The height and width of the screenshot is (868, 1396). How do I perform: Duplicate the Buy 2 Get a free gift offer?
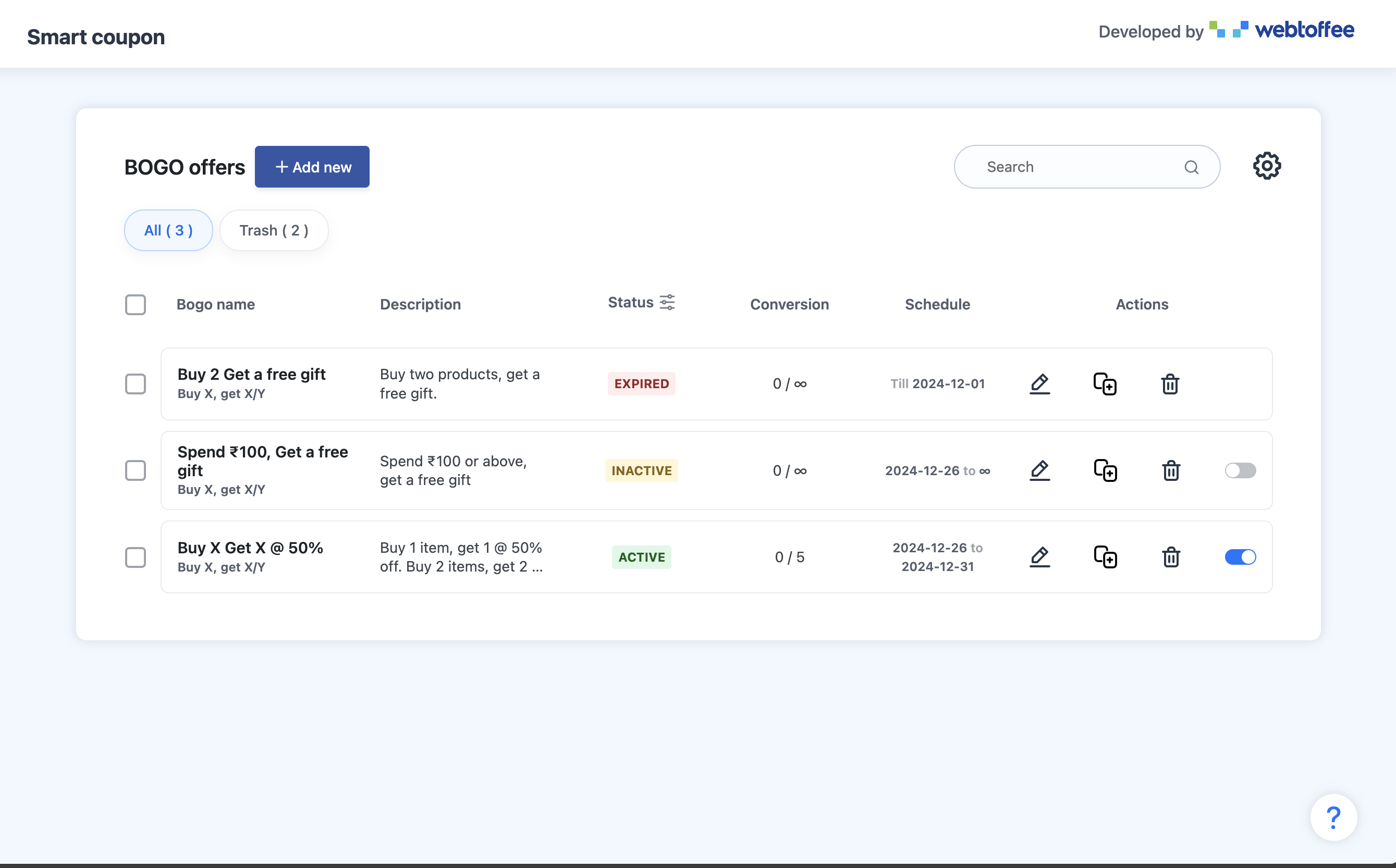(1105, 383)
